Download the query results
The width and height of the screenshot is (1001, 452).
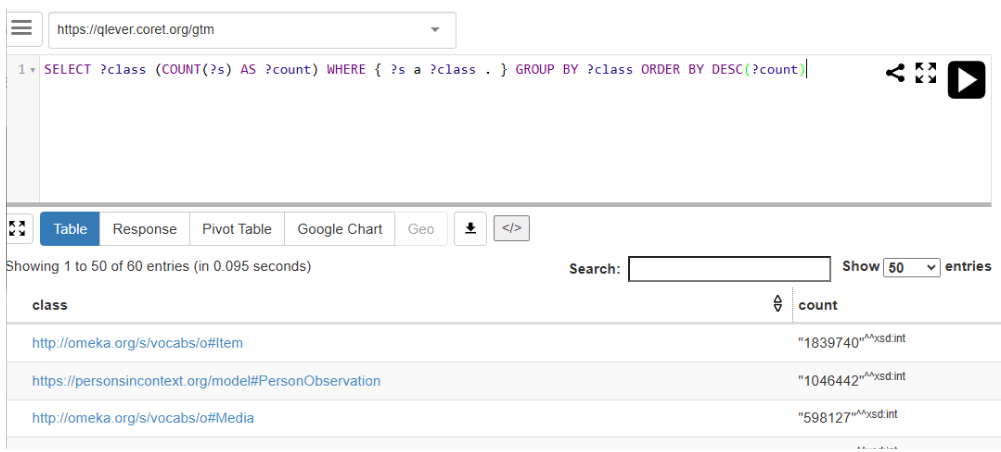[470, 228]
